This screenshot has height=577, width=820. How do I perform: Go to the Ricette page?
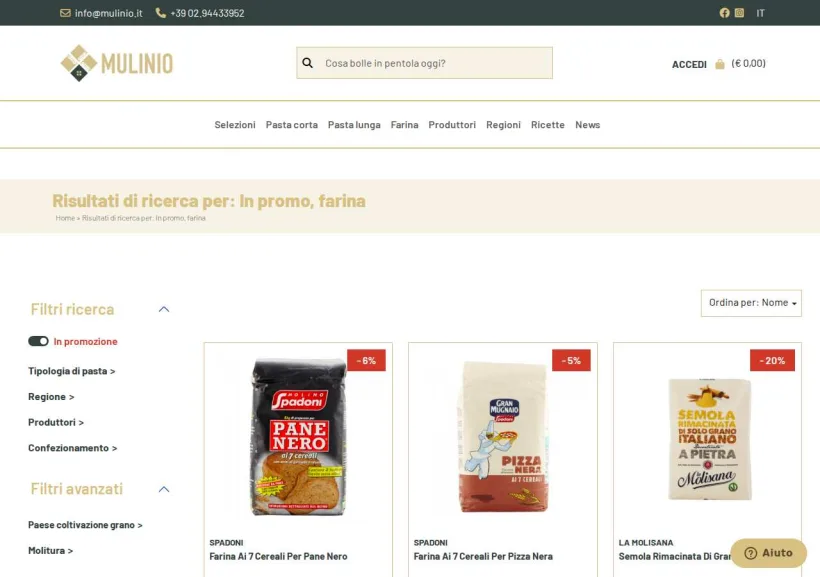coord(548,125)
